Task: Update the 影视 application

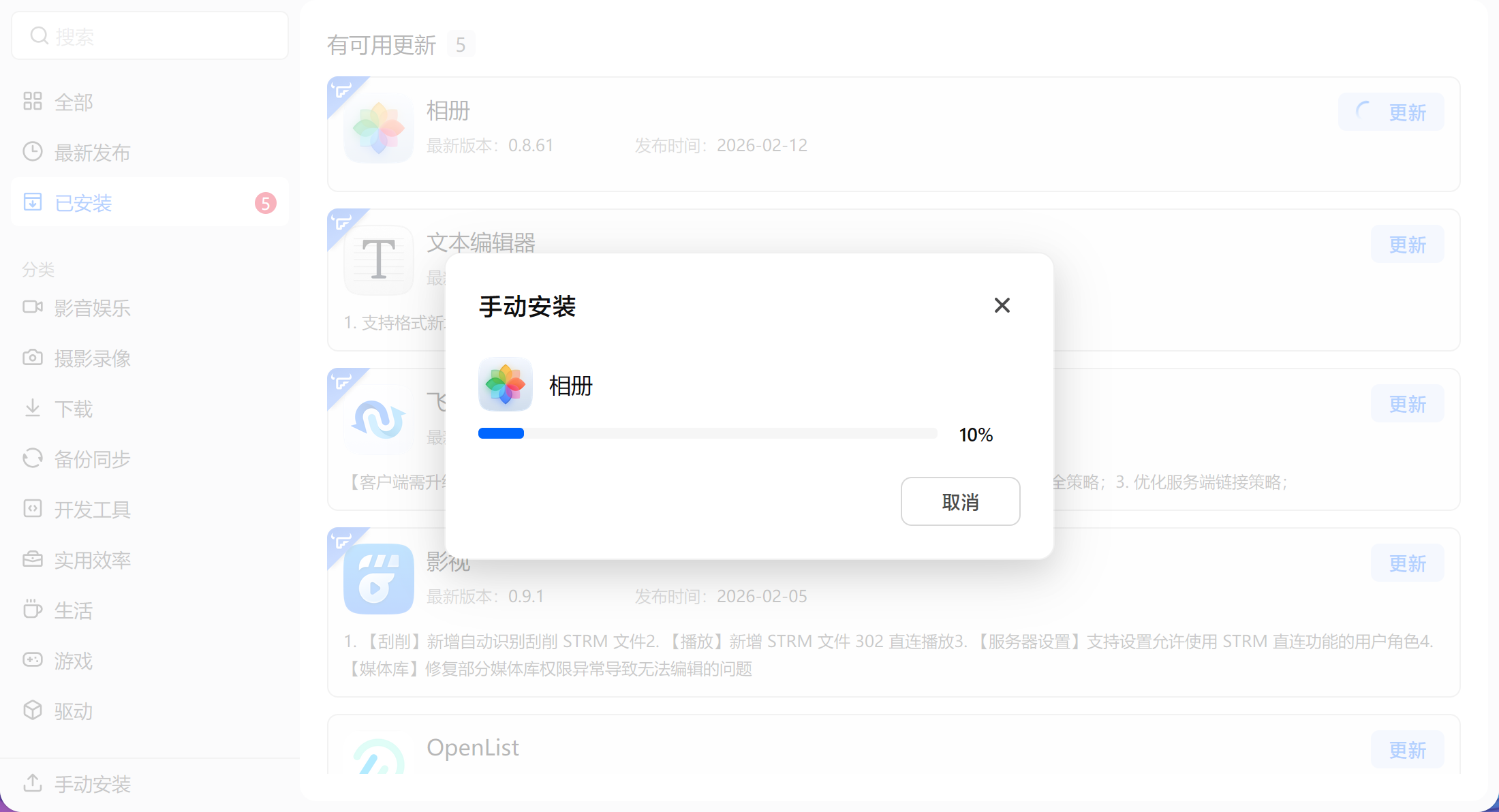Action: 1407,563
